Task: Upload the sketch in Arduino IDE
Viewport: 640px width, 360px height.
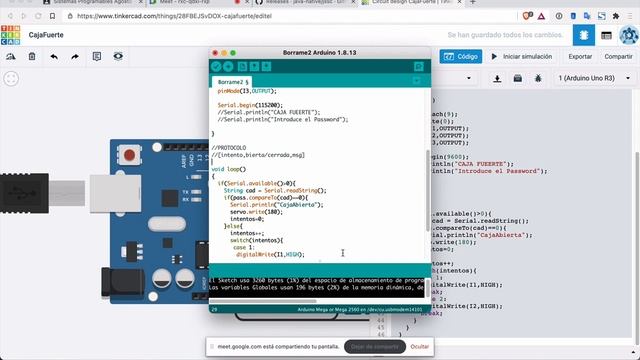Action: coord(228,67)
